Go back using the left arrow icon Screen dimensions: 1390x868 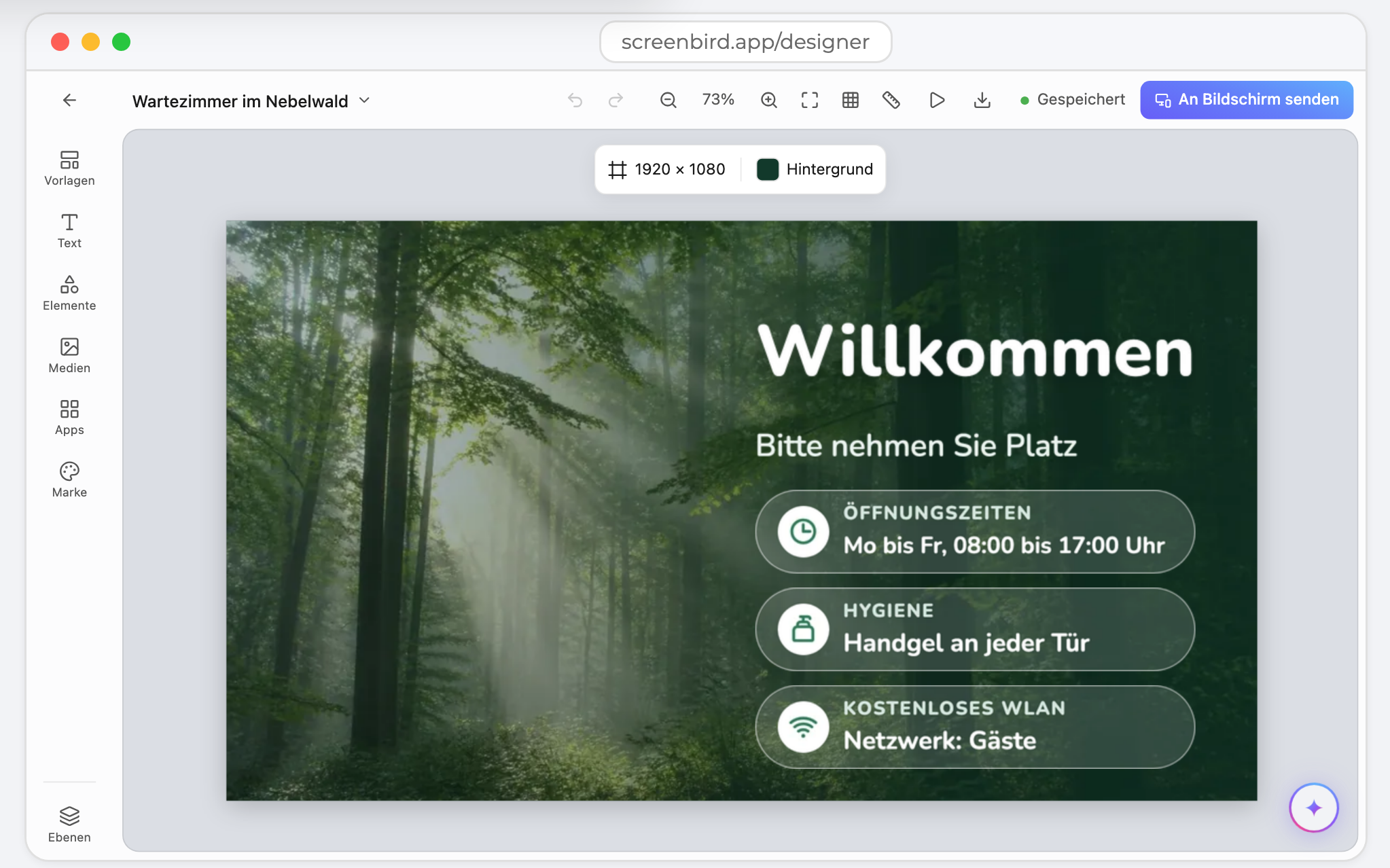click(69, 101)
